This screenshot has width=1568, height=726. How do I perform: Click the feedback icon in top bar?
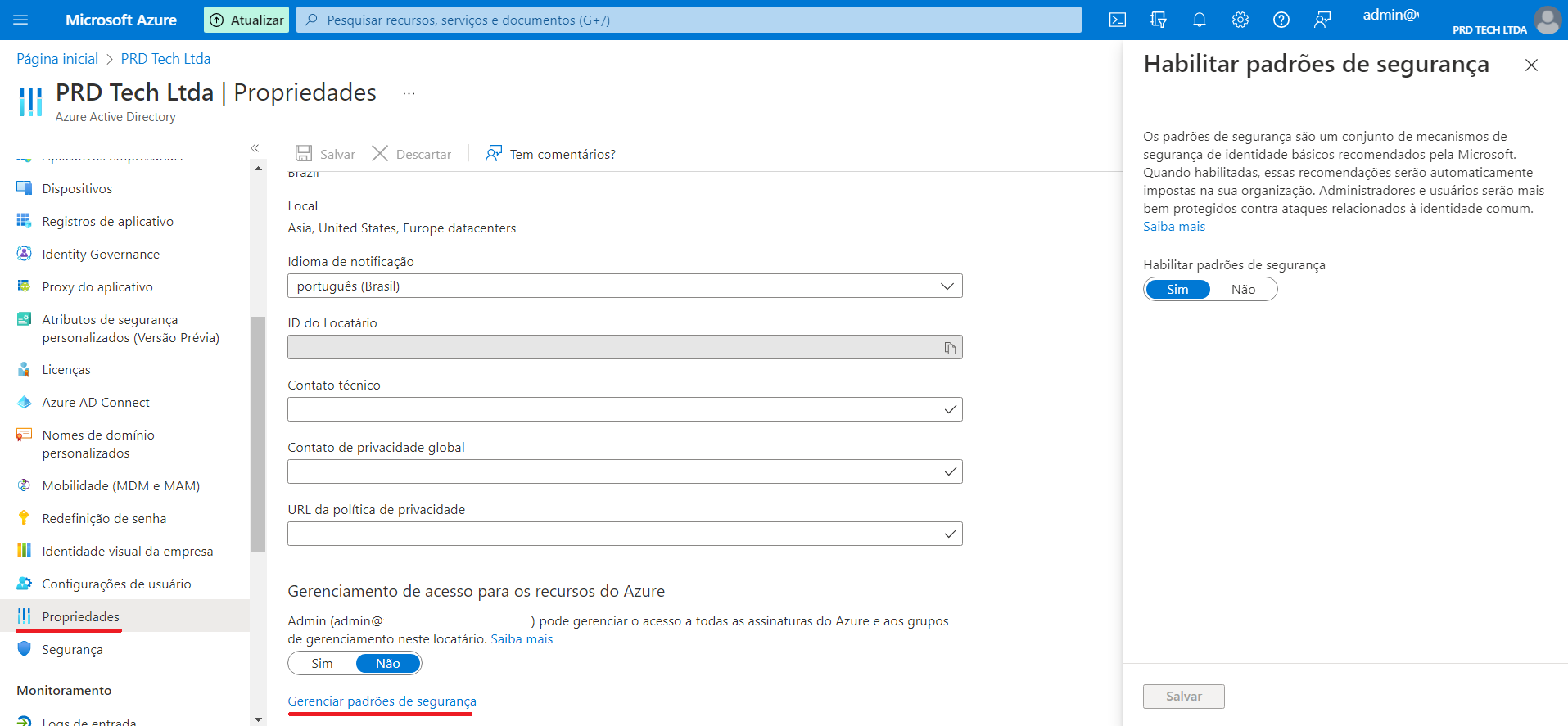click(1322, 20)
